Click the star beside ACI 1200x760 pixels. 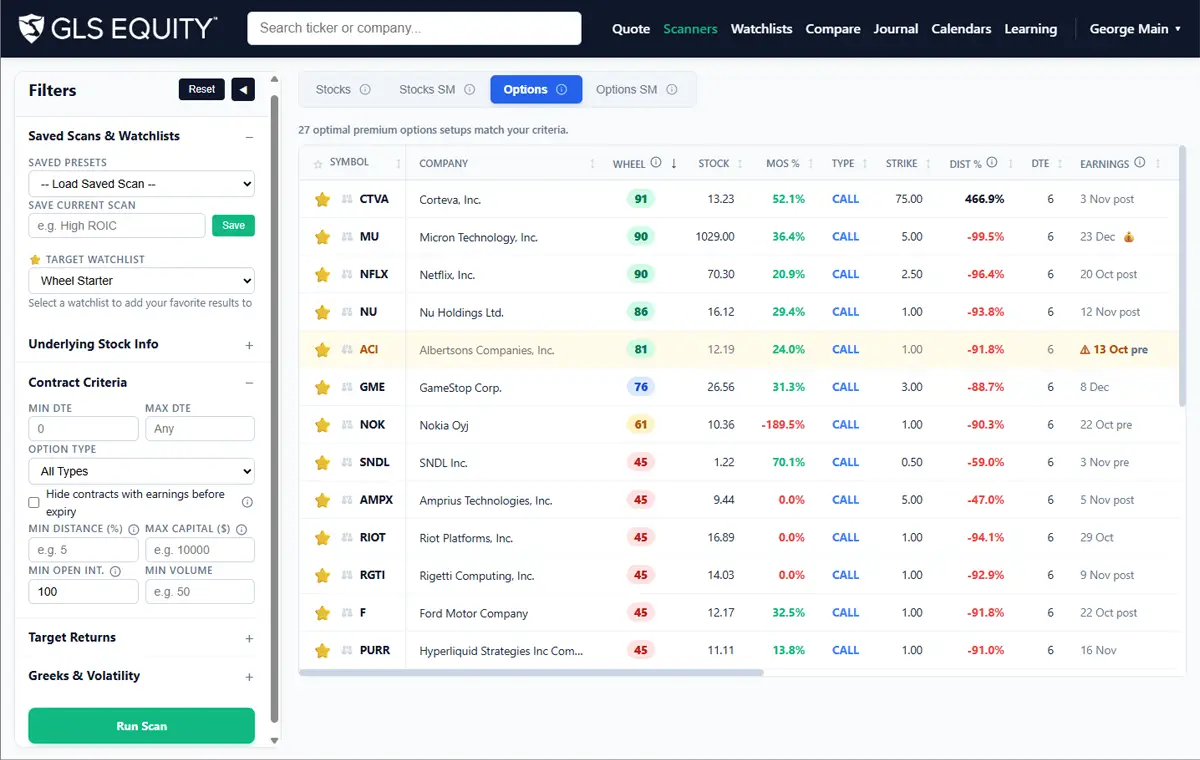point(322,350)
